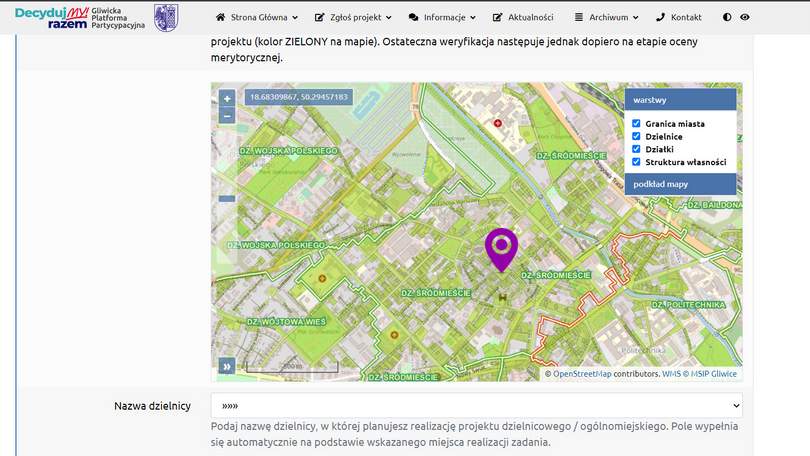Click the Gliwice city coat of arms

(x=165, y=17)
